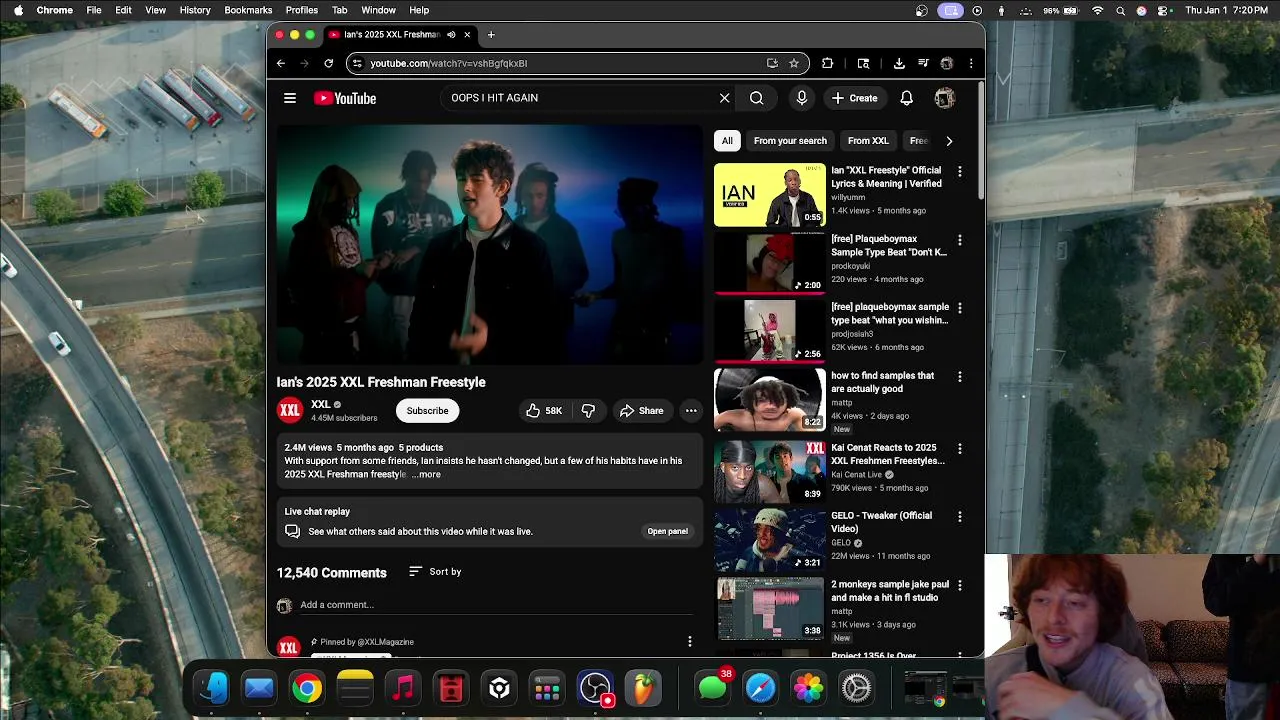Play the GELO - Tweaker thumbnail
This screenshot has height=720, width=1280.
coord(770,539)
